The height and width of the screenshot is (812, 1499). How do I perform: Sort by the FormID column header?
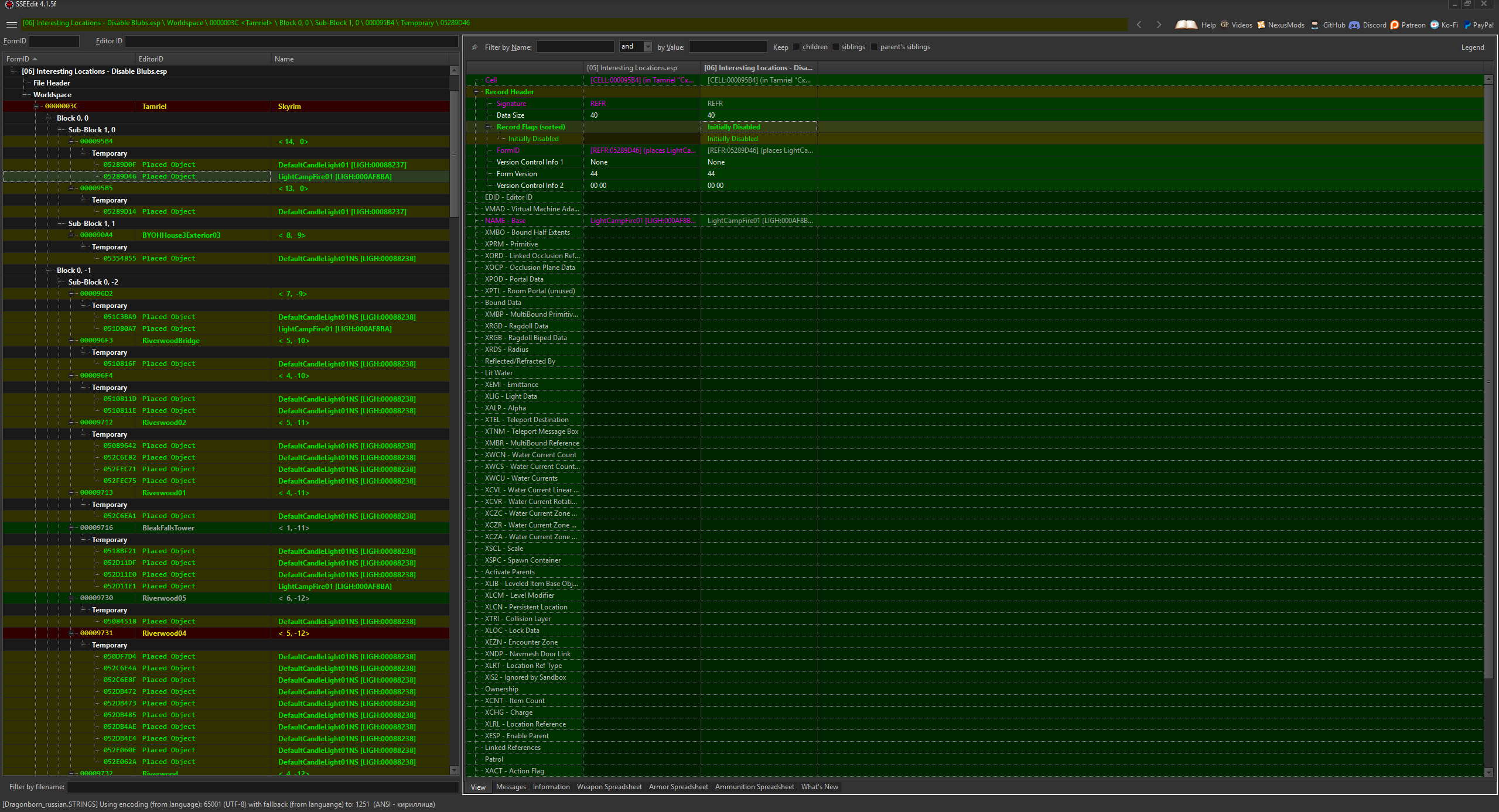[18, 59]
